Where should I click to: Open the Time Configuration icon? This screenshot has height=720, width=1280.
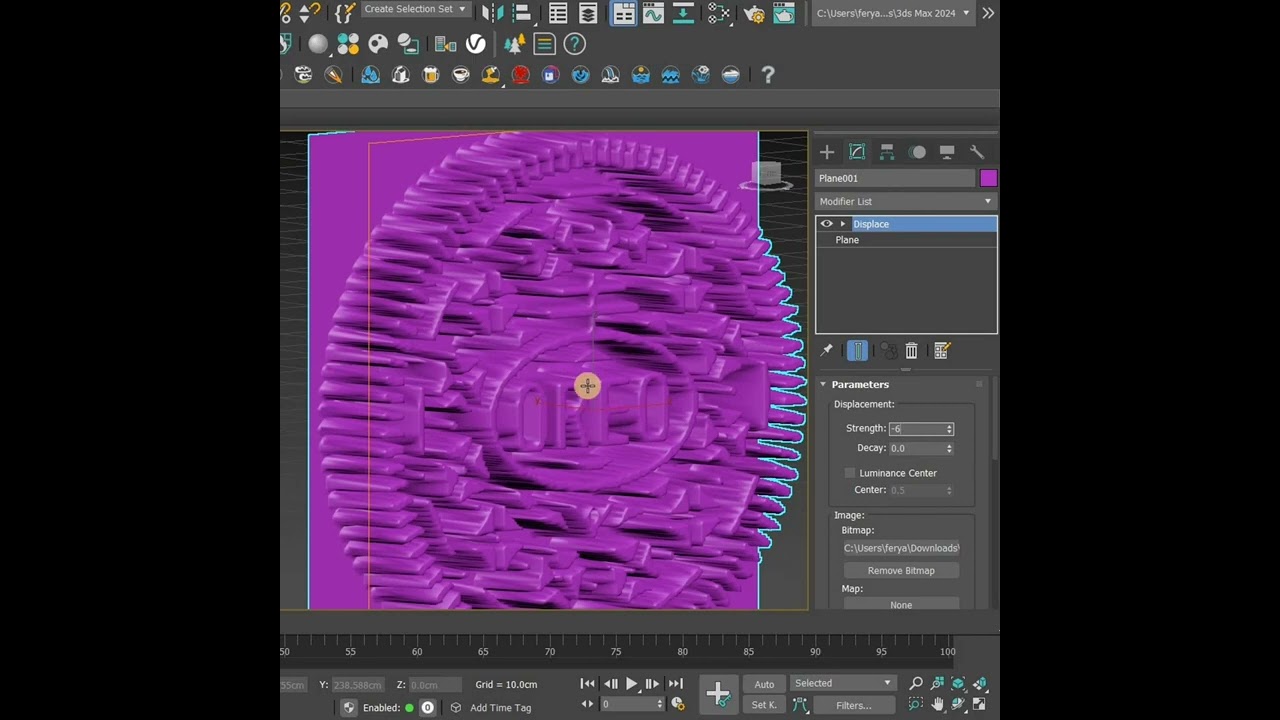point(678,705)
